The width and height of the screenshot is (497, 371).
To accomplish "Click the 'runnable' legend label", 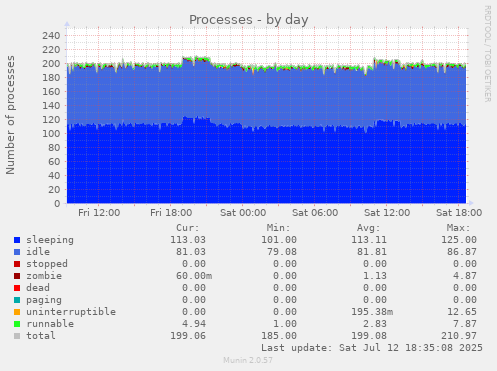I will pyautogui.click(x=50, y=324).
